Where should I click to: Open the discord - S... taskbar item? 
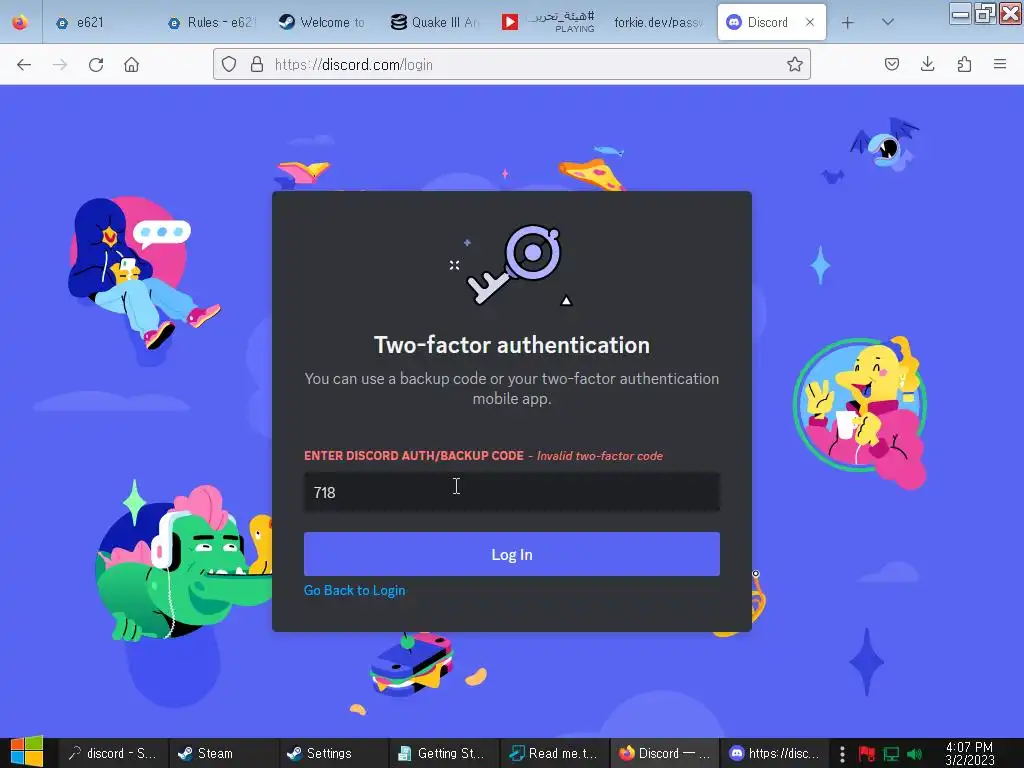[113, 753]
